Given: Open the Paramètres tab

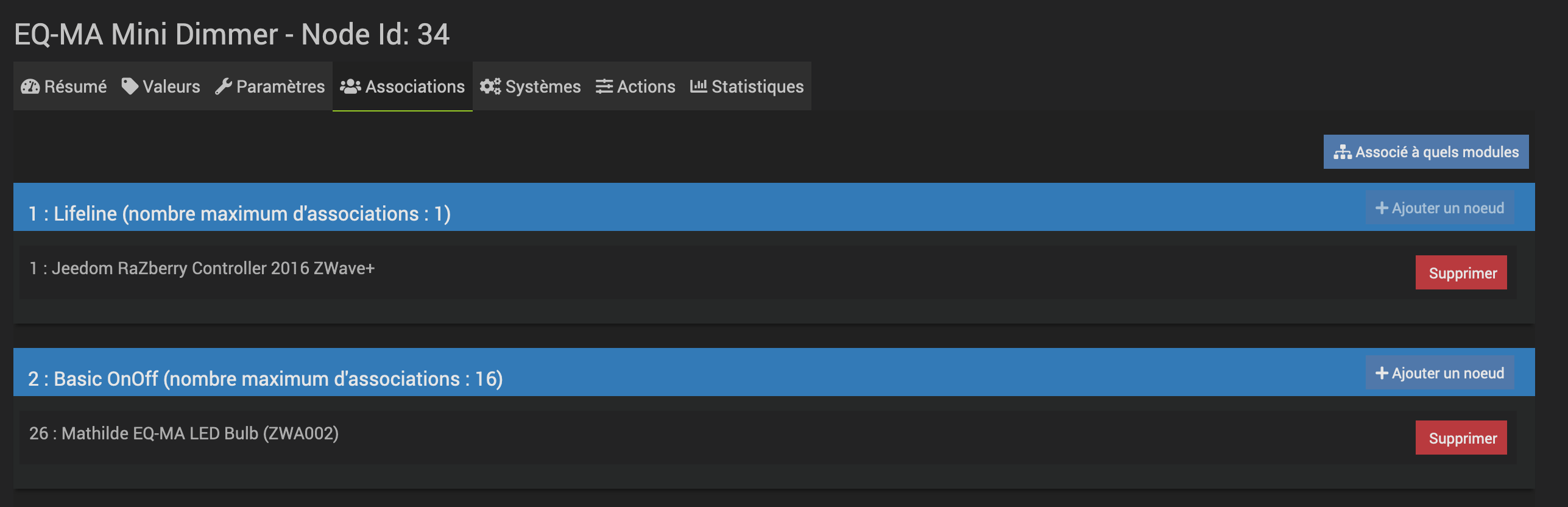Looking at the screenshot, I should 270,86.
